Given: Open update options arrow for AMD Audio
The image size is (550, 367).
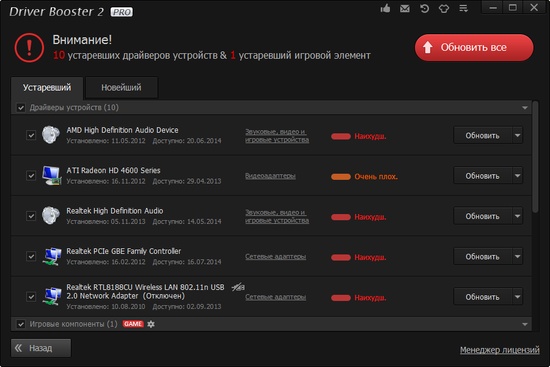Looking at the screenshot, I should point(517,135).
